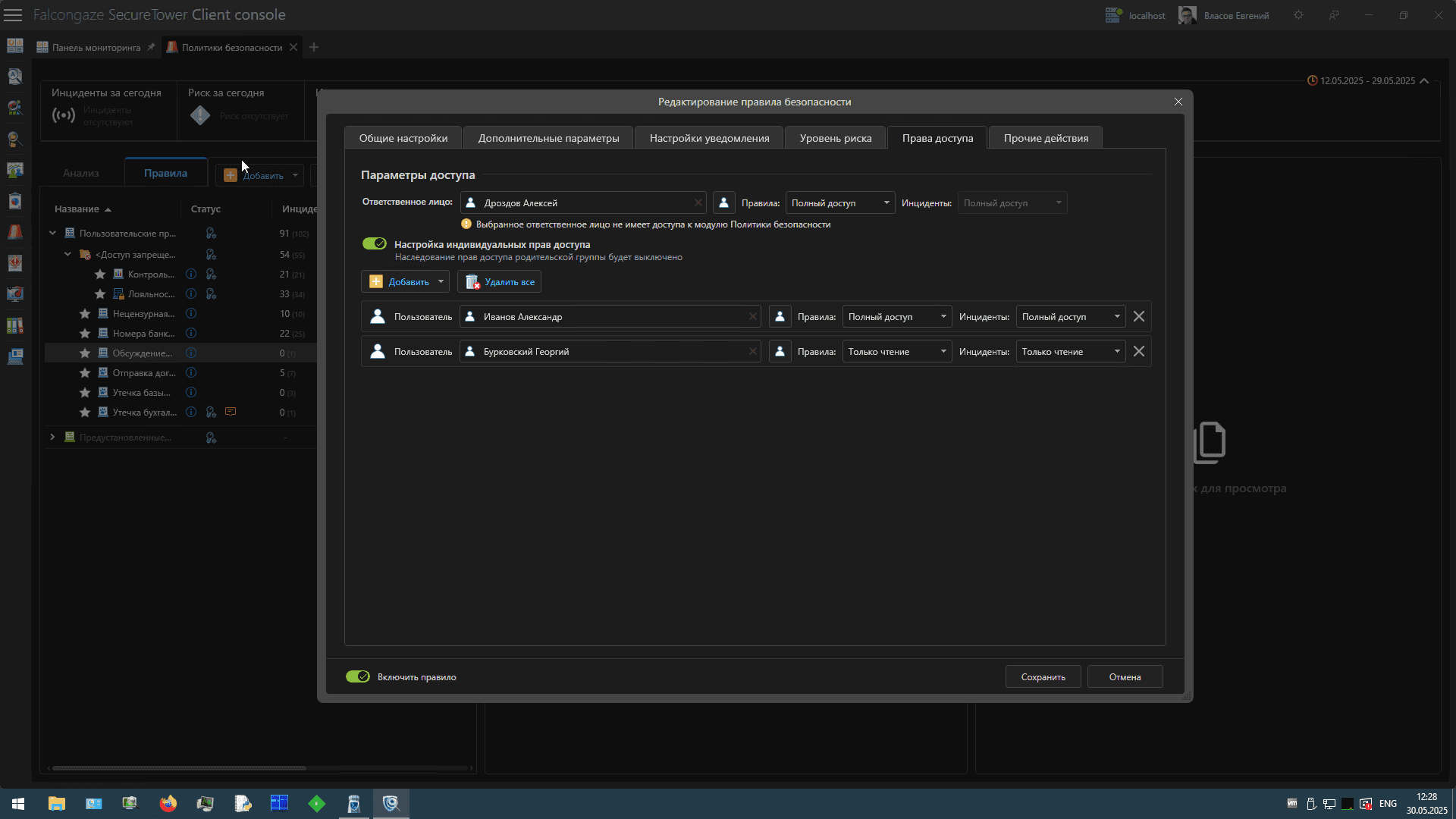Open the Windows Start menu
Screen dimensions: 1456x819
(18, 804)
